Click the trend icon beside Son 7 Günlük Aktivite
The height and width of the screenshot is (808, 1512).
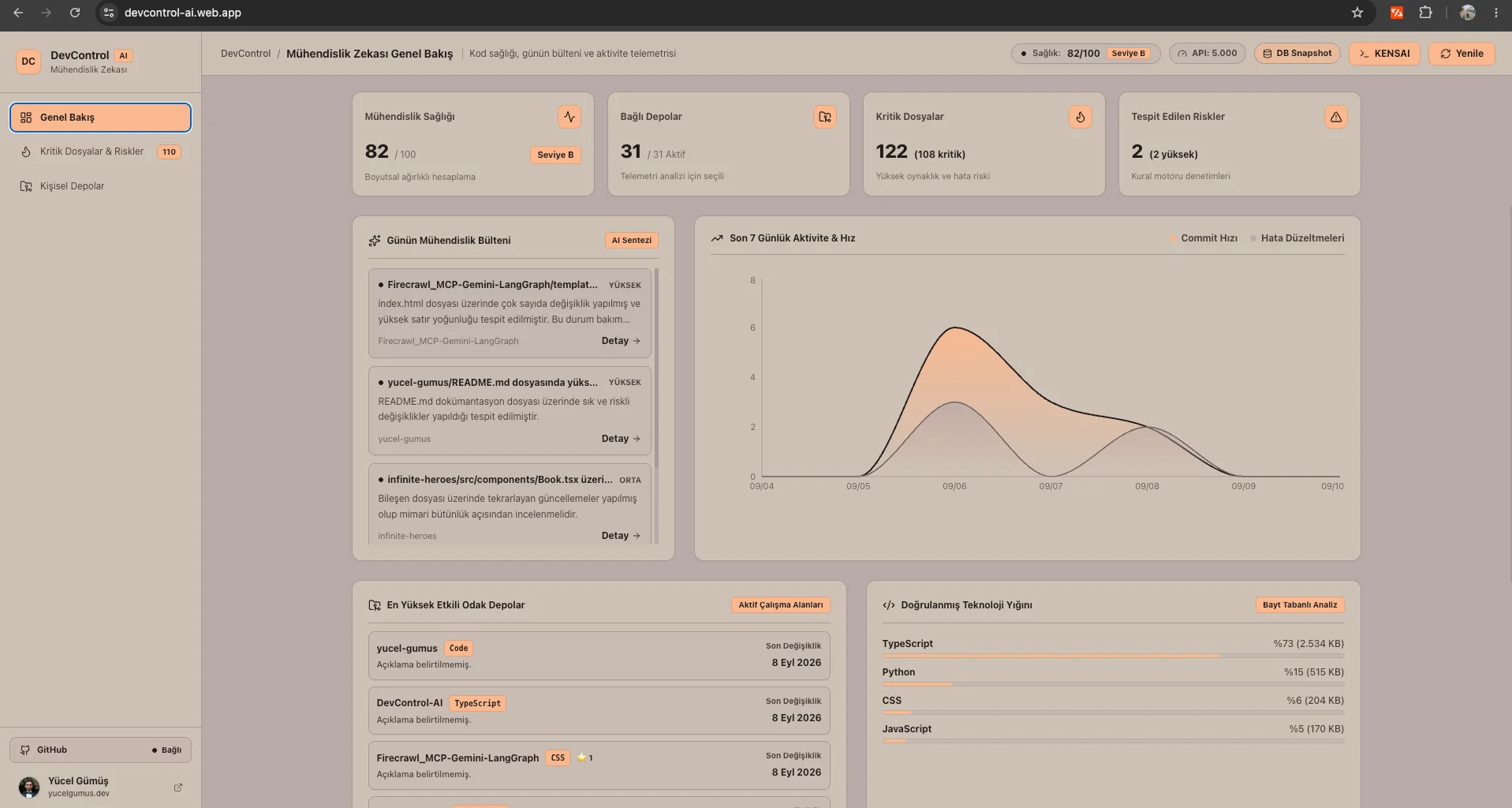tap(717, 238)
